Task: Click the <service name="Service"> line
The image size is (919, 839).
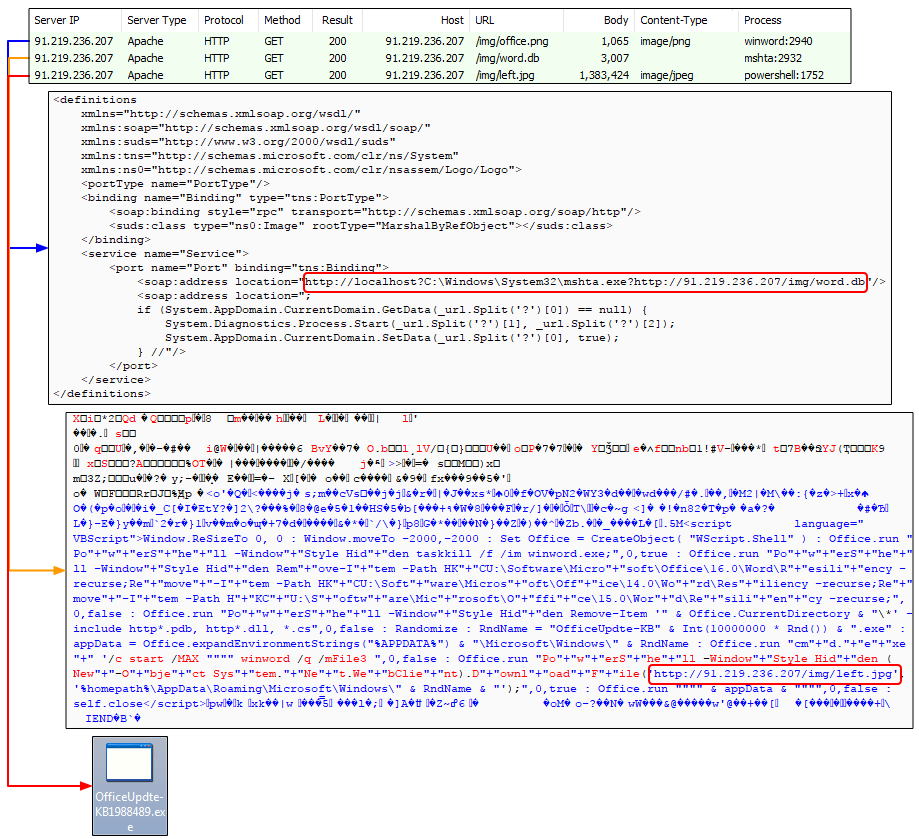Action: tap(165, 254)
